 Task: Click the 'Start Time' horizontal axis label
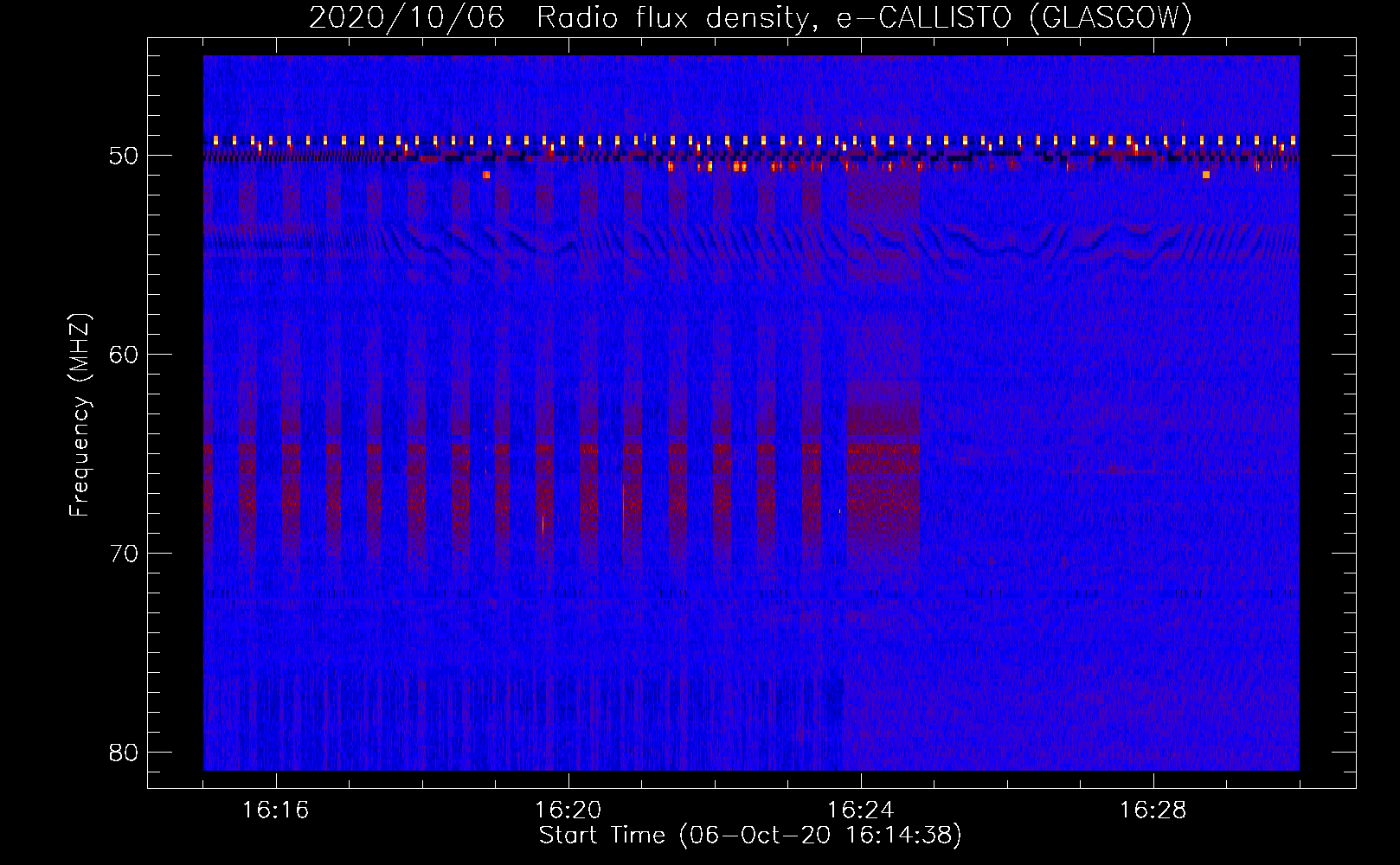coord(750,836)
